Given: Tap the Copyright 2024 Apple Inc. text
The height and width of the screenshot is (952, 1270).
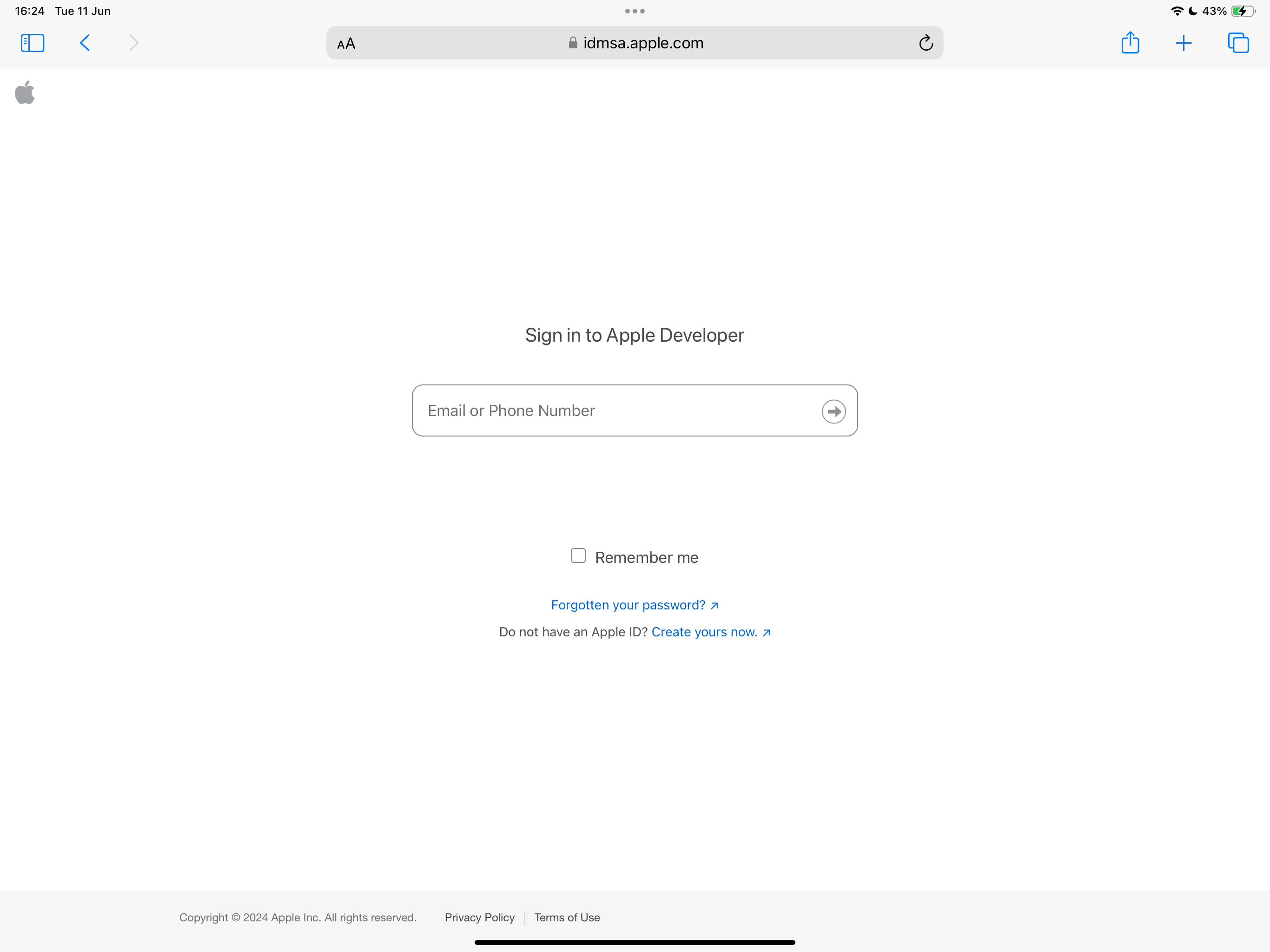Looking at the screenshot, I should coord(298,918).
